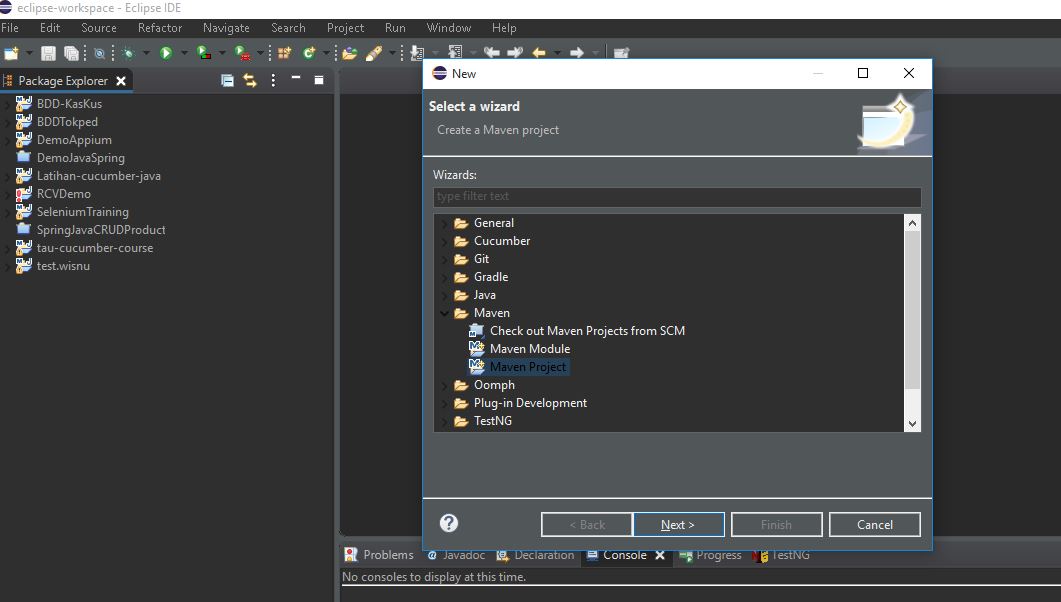Click the Collapse All icon in Package Explorer

coord(227,80)
